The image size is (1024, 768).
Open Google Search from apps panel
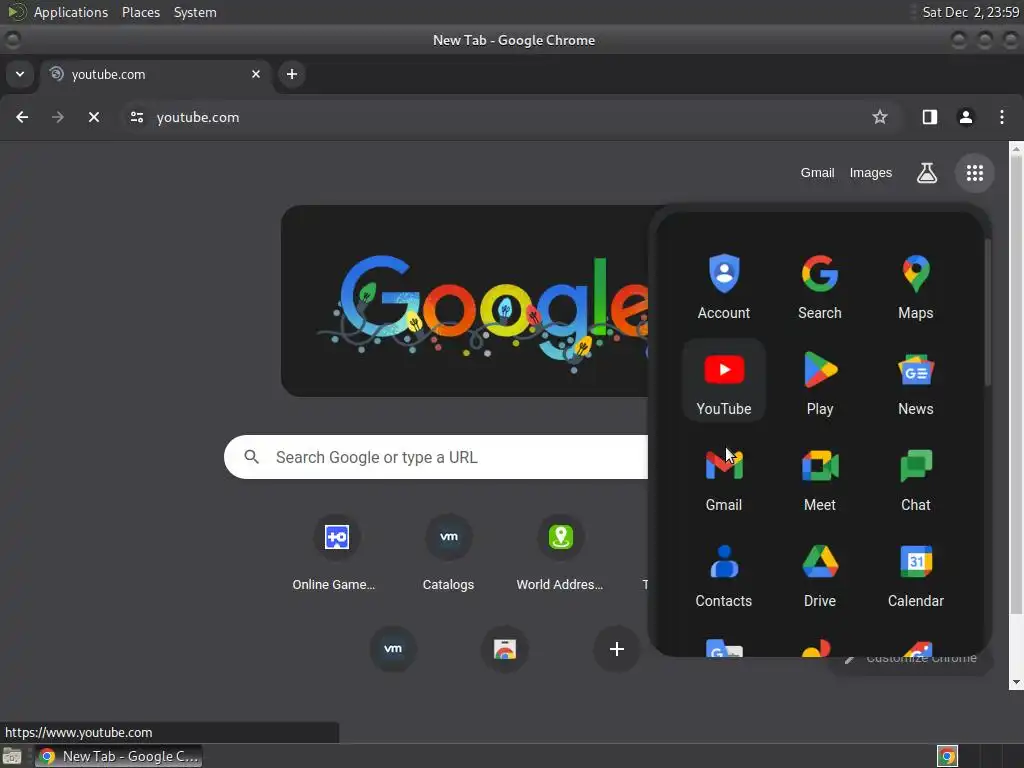point(820,286)
